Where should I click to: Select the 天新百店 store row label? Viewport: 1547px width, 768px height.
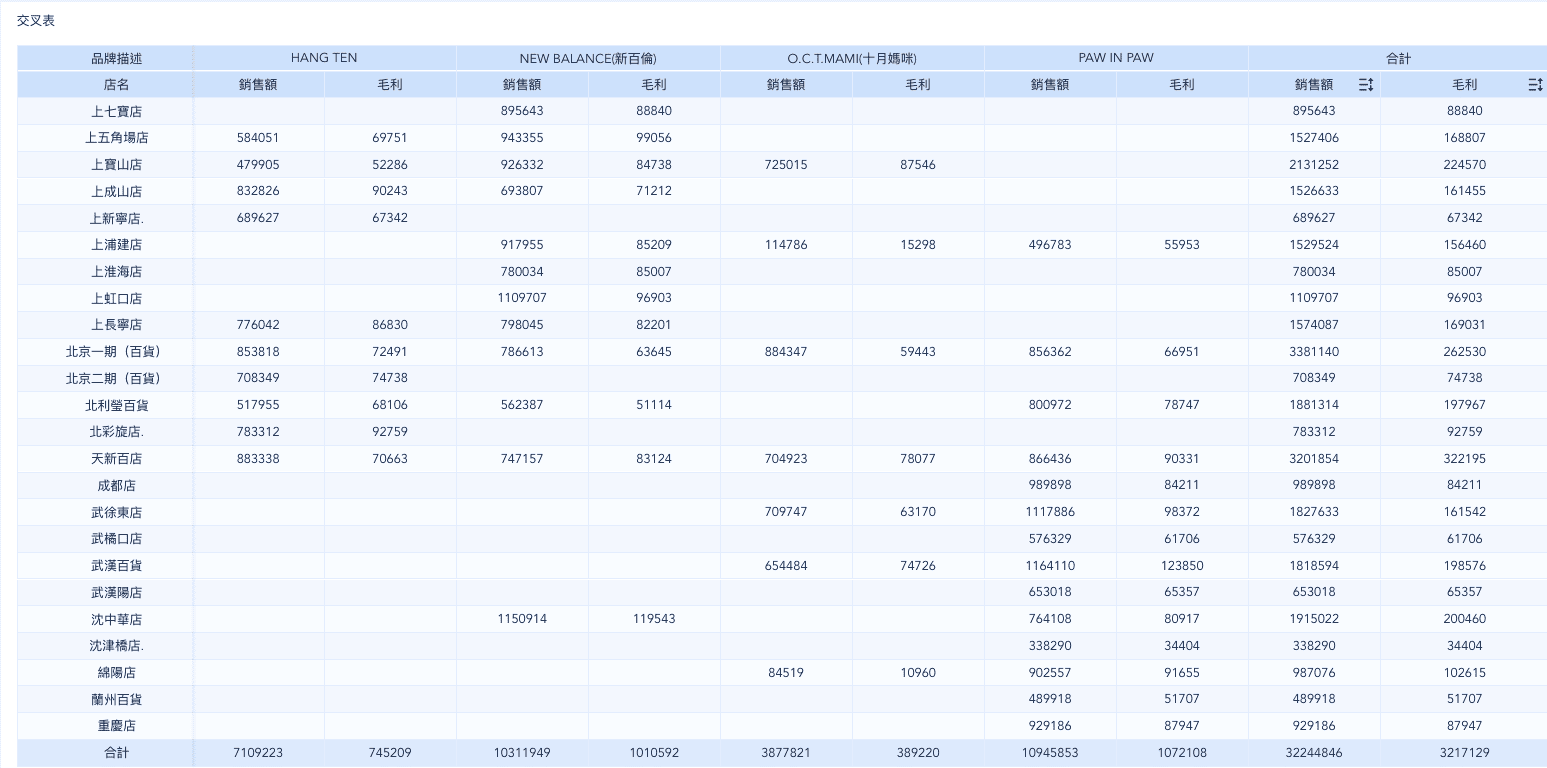click(117, 459)
